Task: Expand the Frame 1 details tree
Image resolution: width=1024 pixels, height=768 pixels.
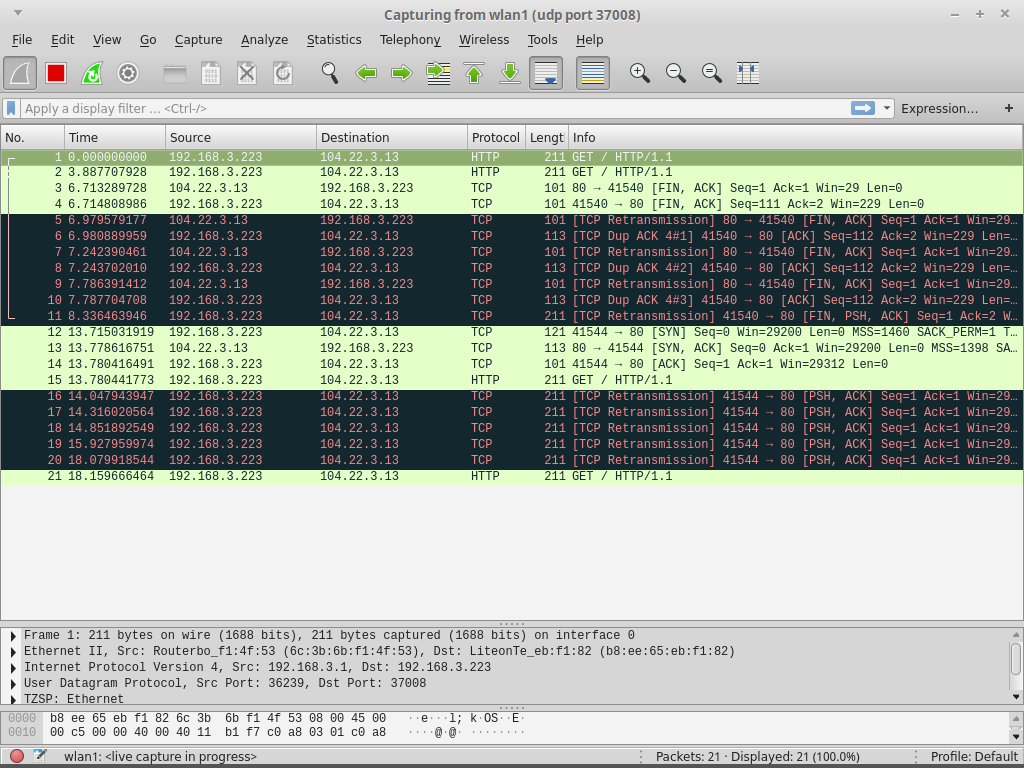Action: pyautogui.click(x=13, y=635)
